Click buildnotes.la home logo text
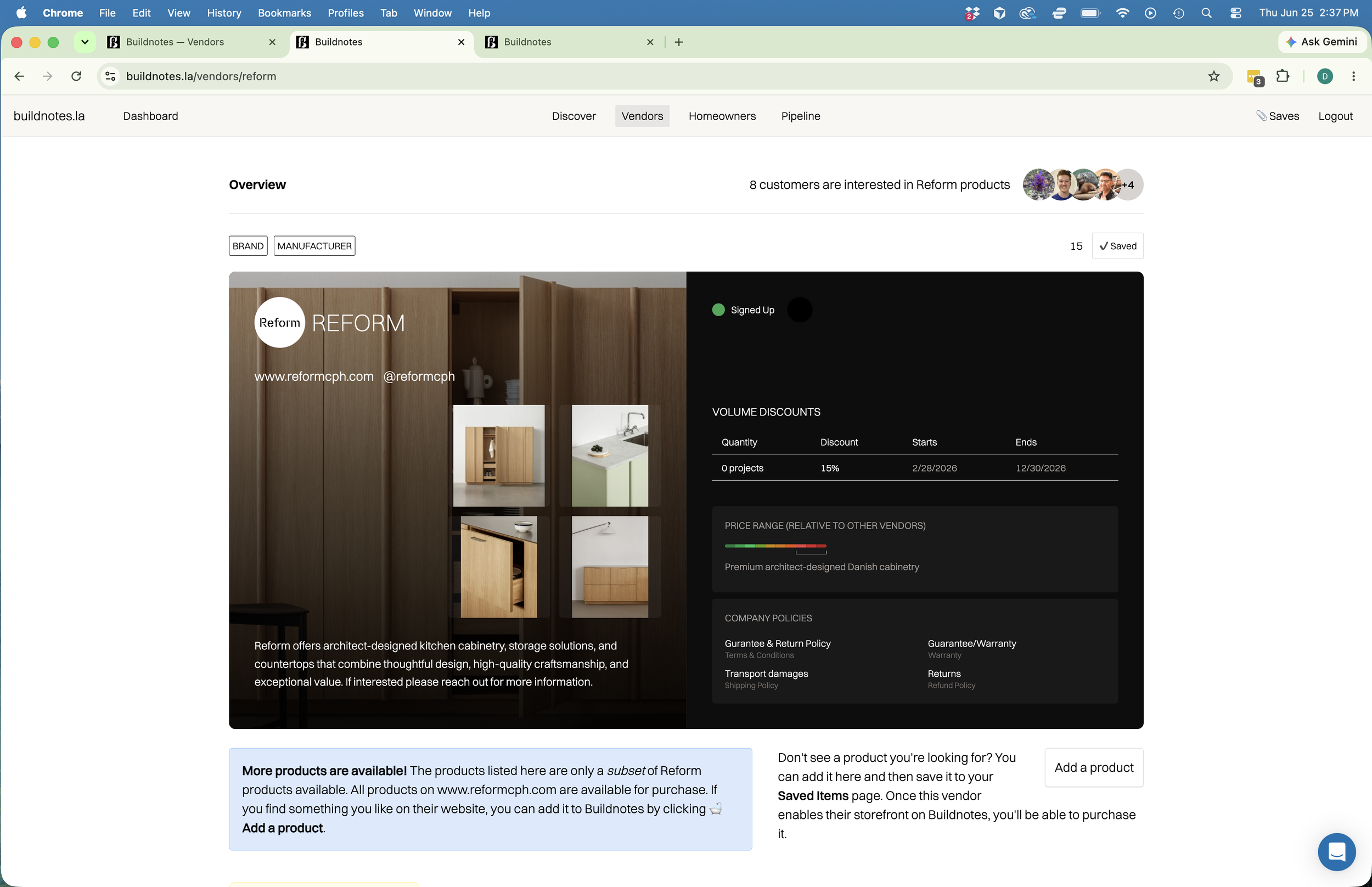 point(49,116)
